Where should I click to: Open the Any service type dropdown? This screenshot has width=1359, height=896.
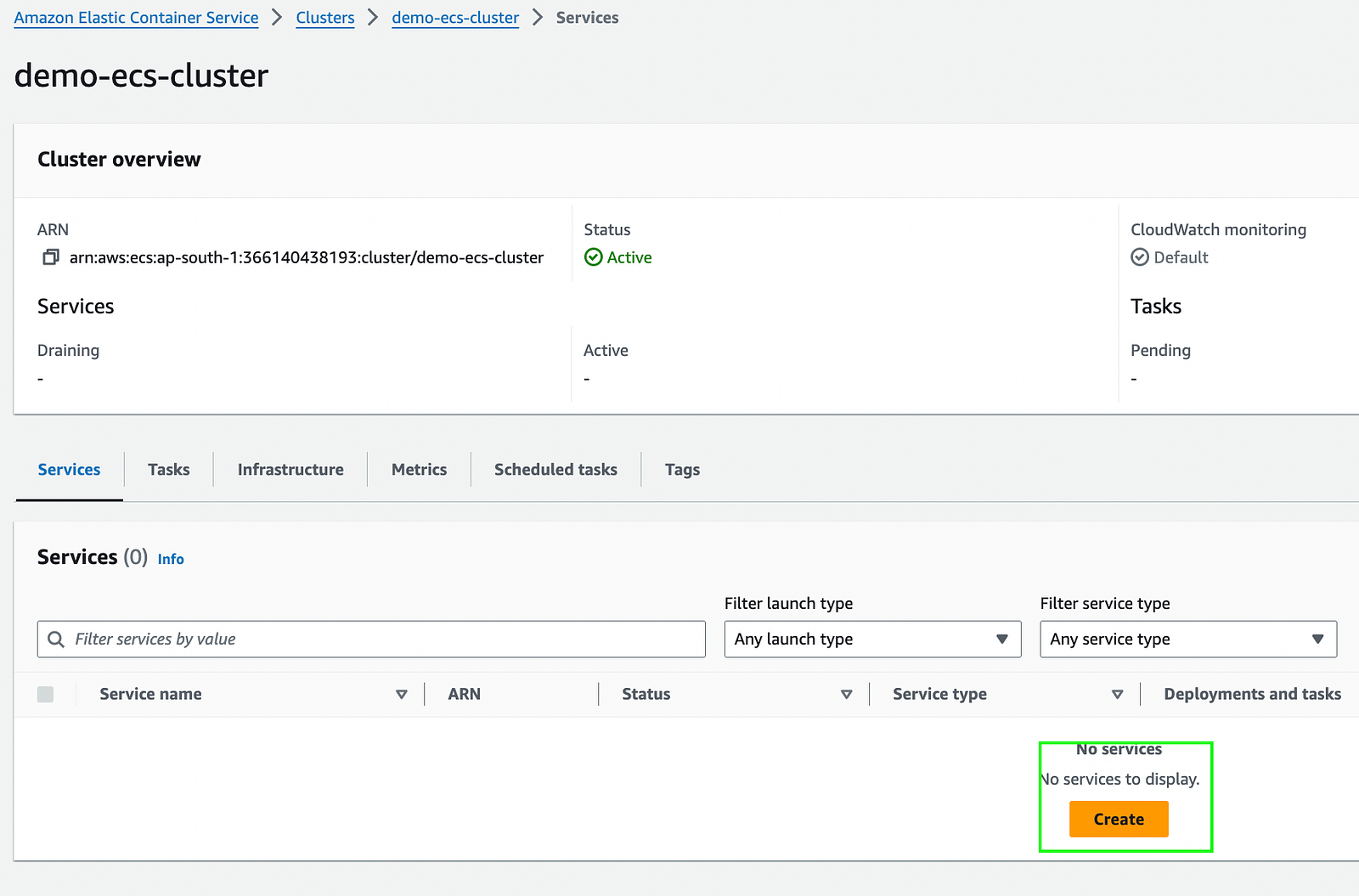pos(1188,640)
